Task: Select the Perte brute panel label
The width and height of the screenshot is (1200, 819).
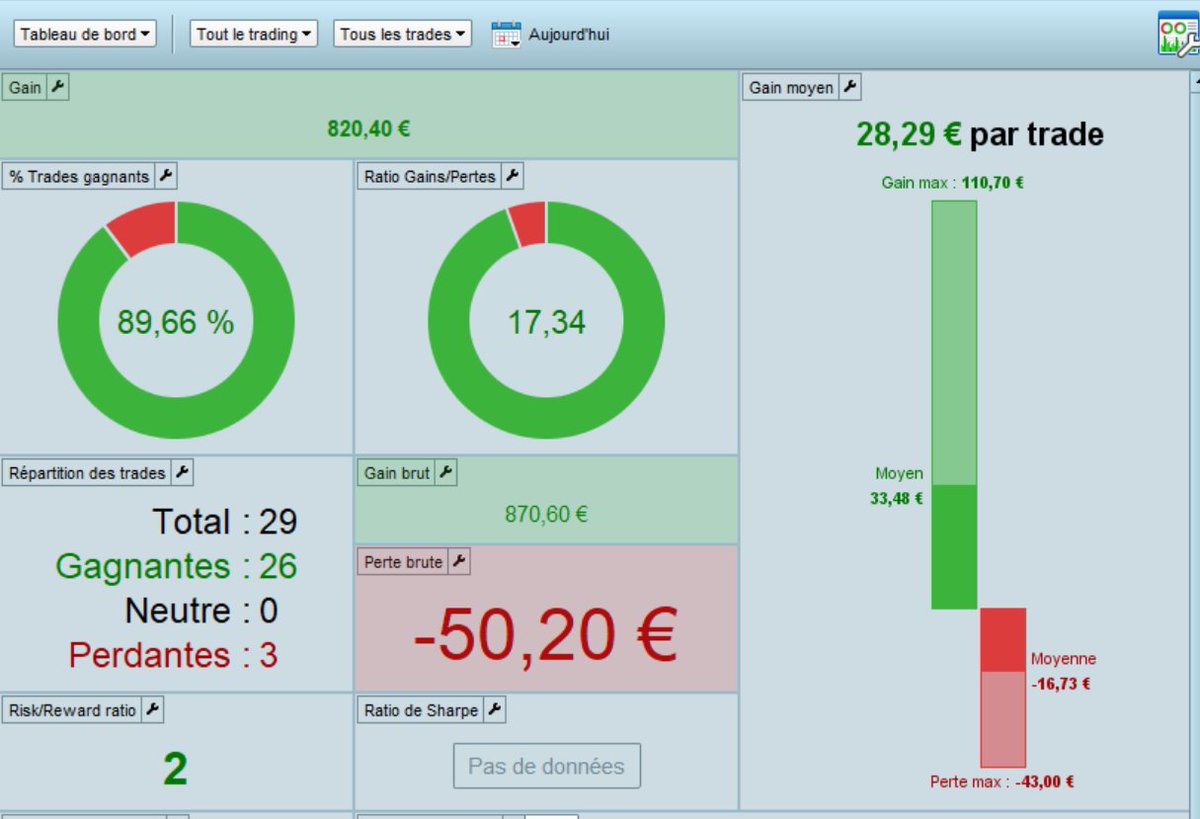Action: point(403,563)
